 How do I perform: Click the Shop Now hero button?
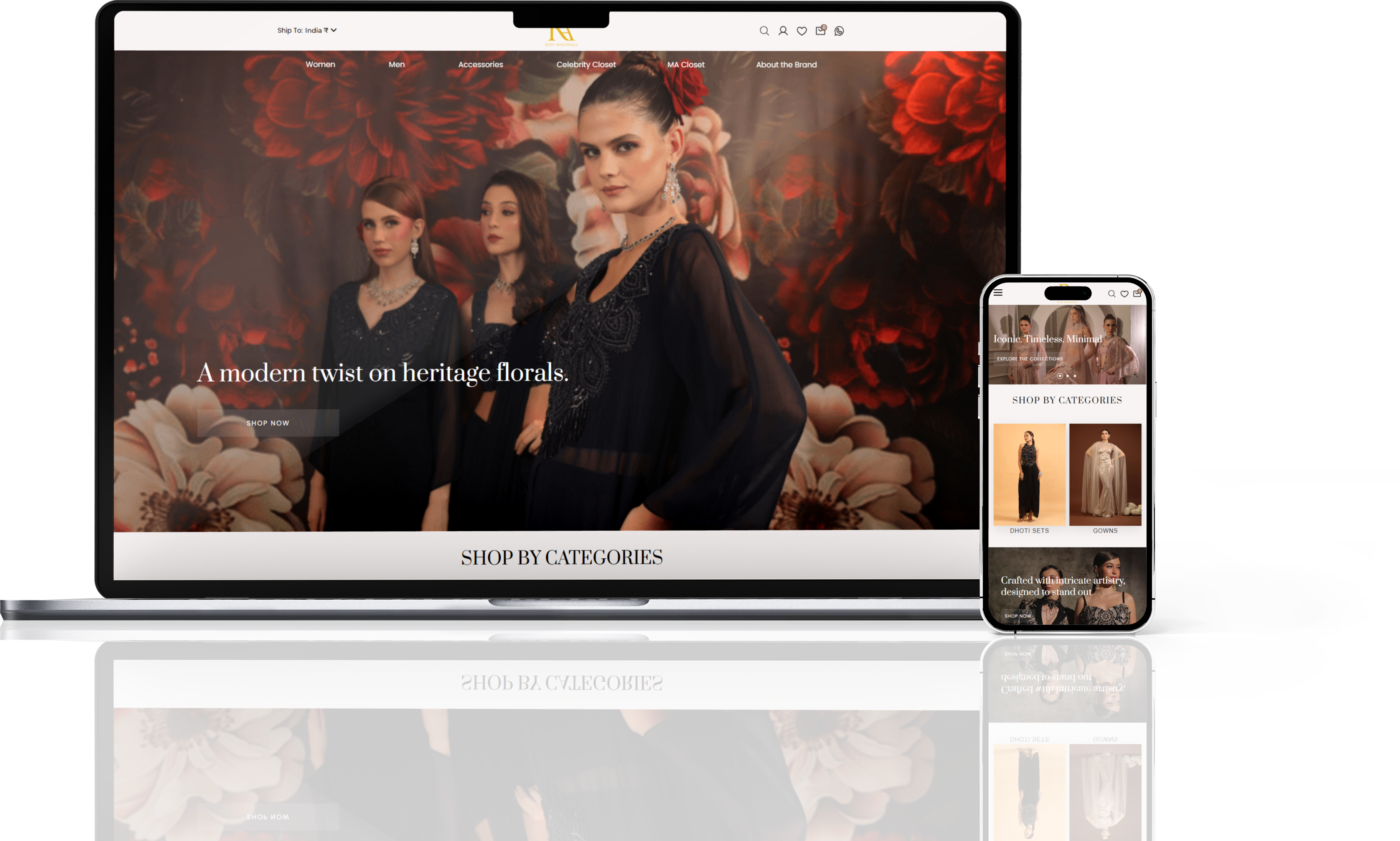coord(267,423)
